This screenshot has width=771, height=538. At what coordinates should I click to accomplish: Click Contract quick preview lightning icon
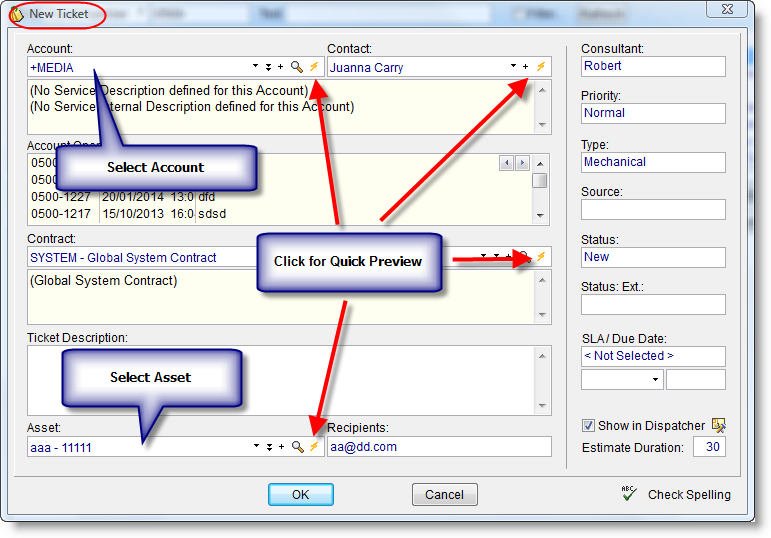pyautogui.click(x=541, y=257)
